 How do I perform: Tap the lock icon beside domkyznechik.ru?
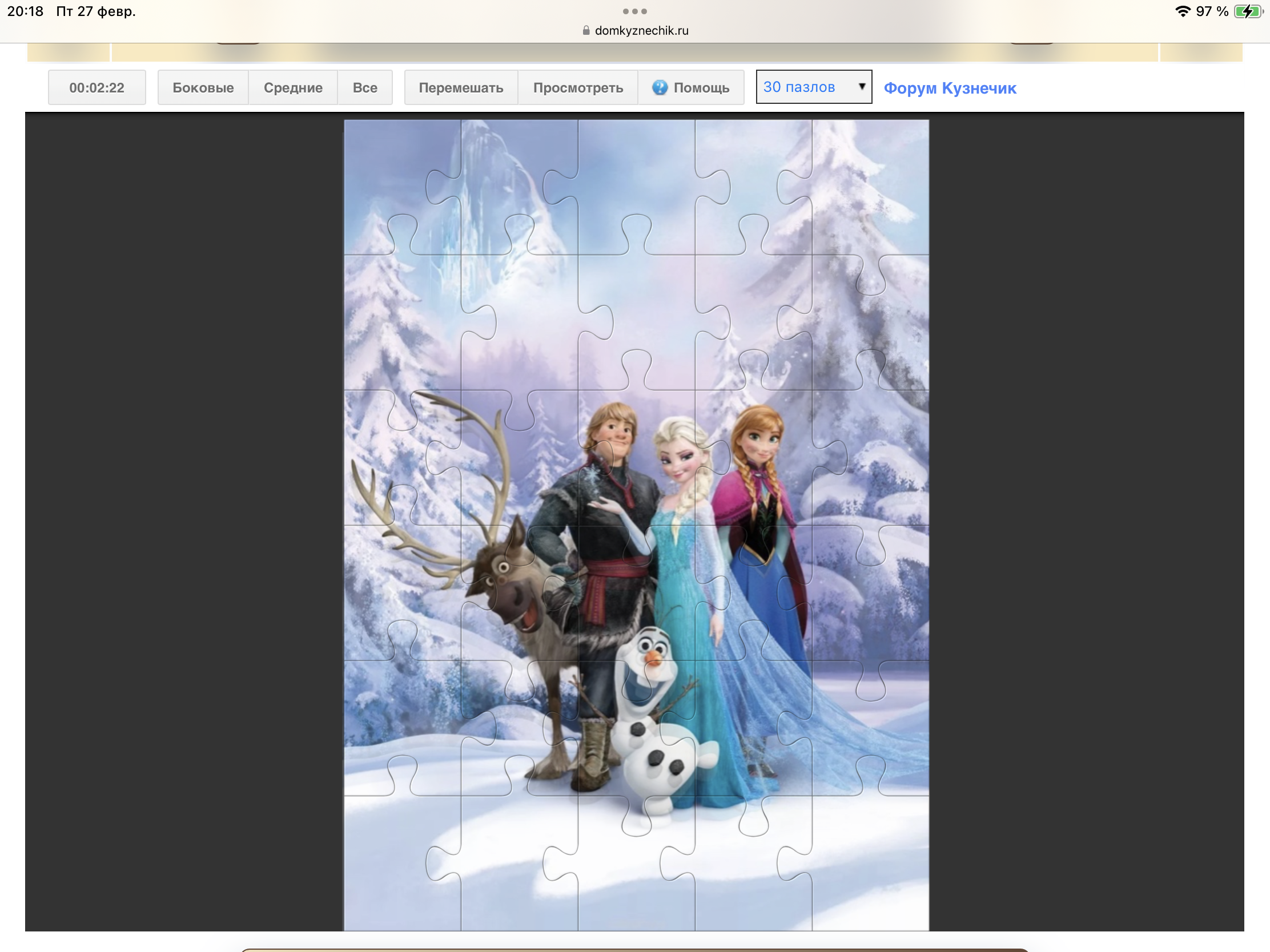(586, 31)
